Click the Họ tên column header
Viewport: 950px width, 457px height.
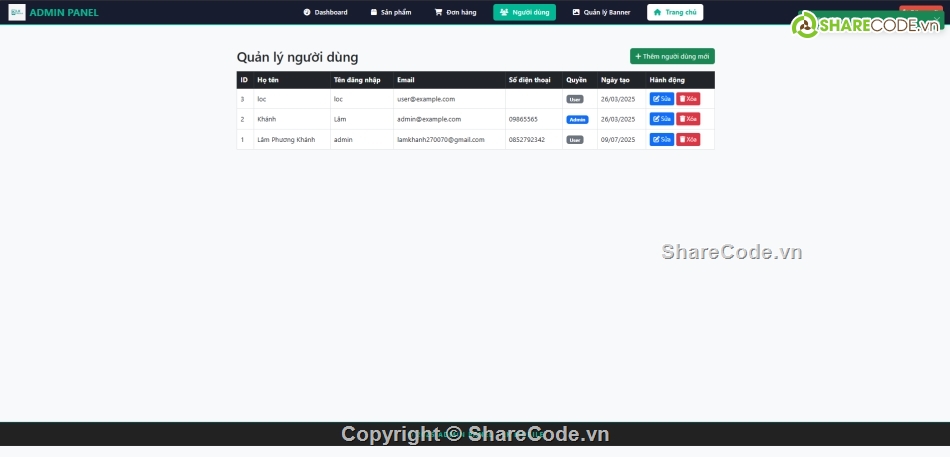[268, 80]
